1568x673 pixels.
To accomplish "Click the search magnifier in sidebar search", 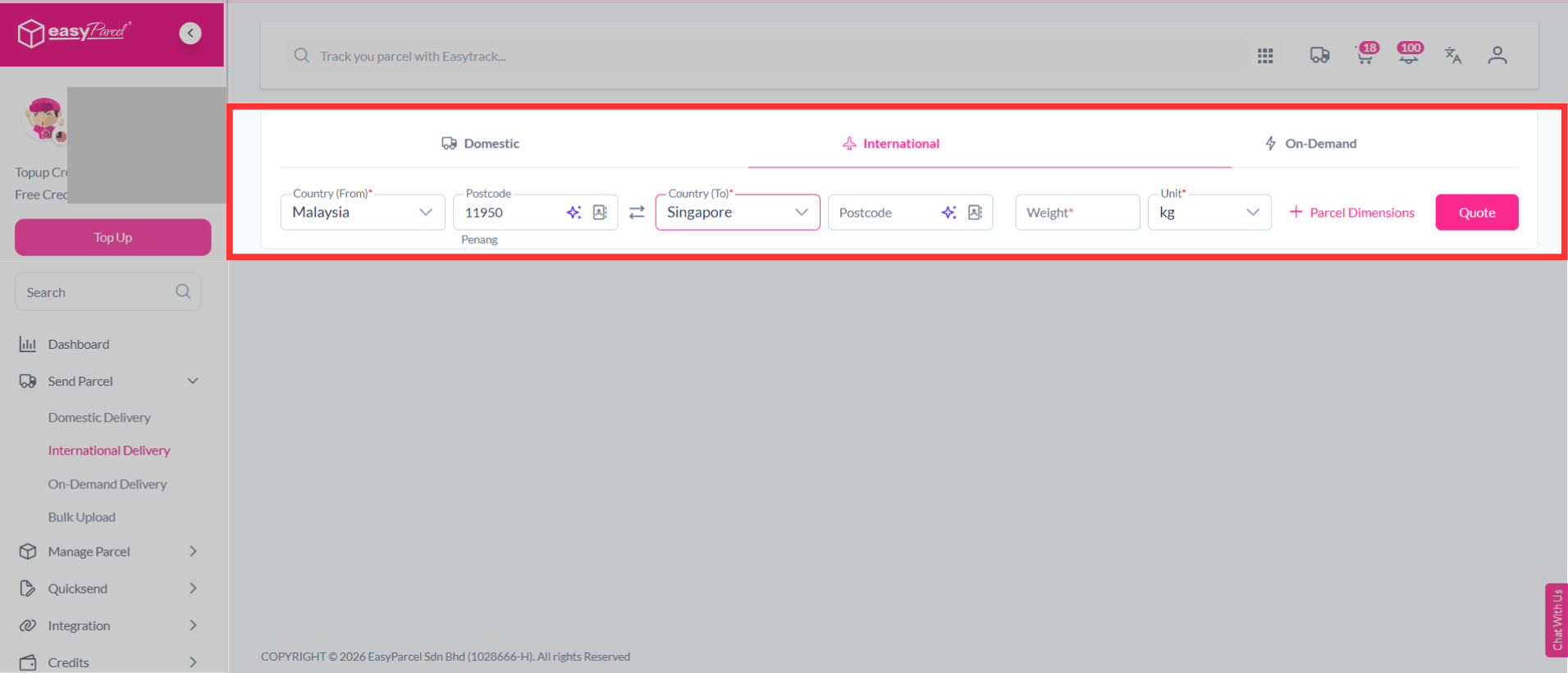I will (183, 291).
